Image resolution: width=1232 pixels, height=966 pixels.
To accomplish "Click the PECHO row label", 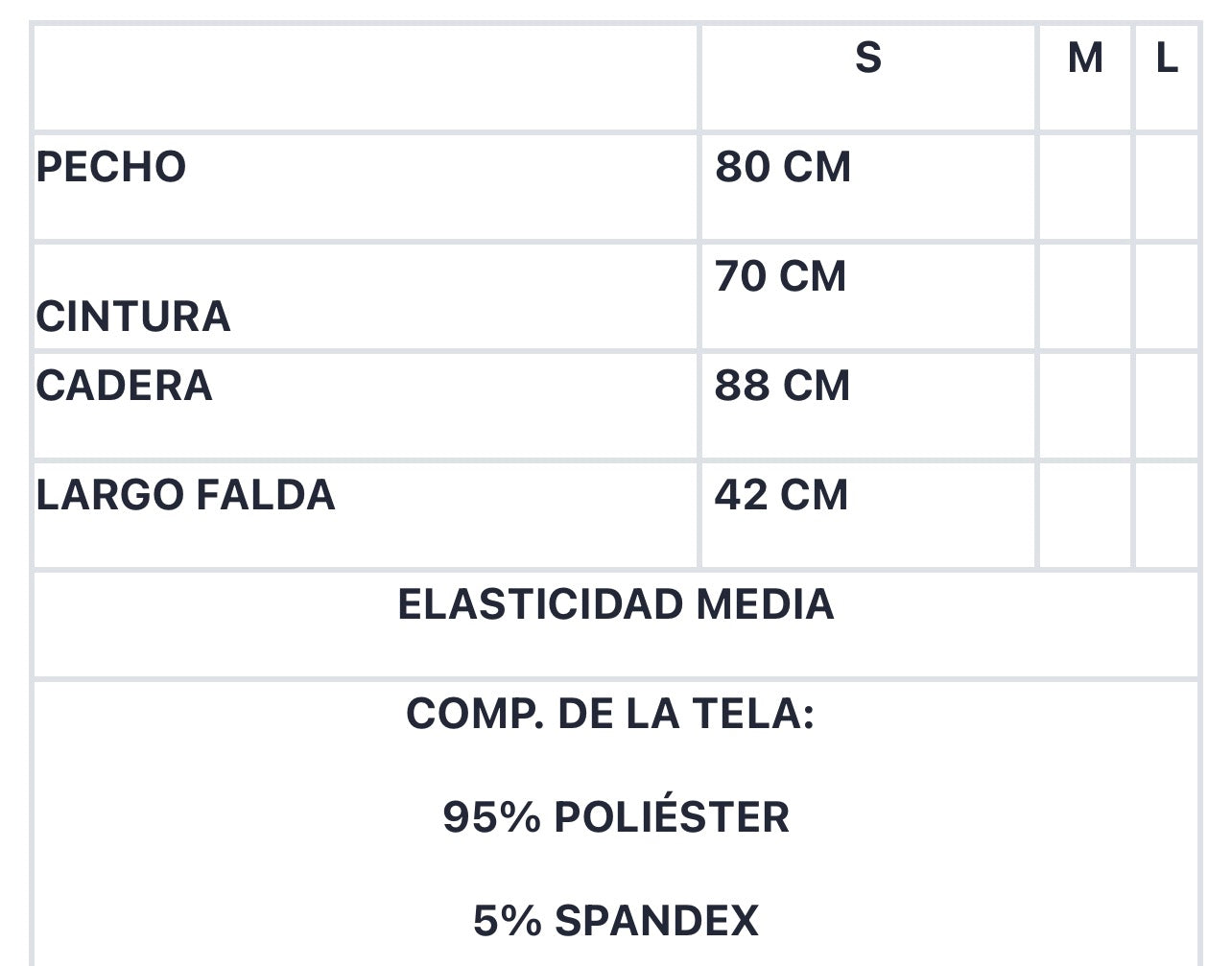I will point(111,167).
